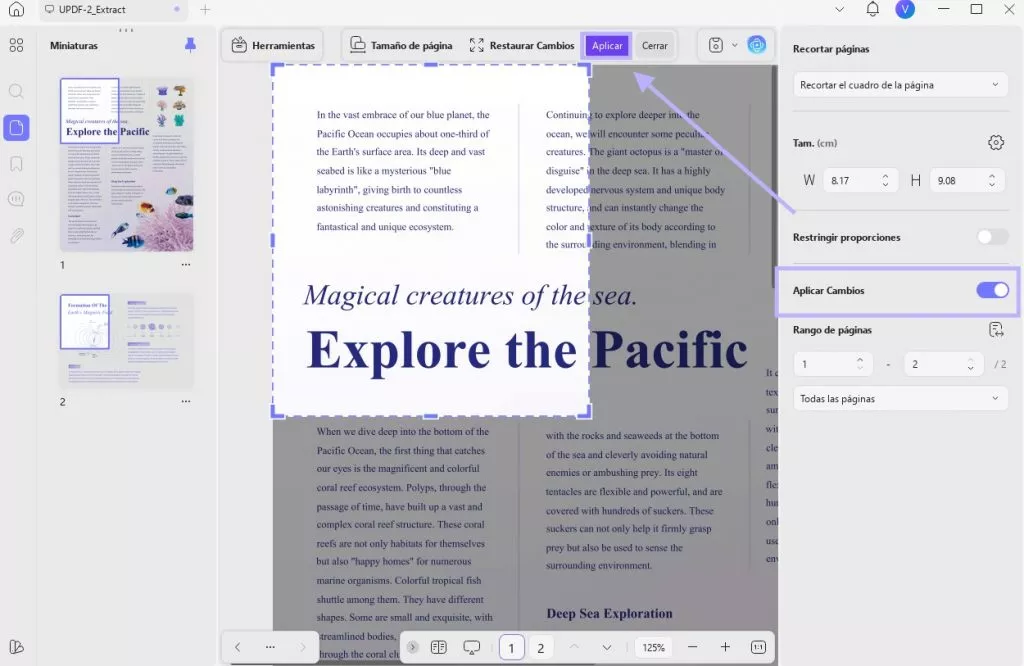The height and width of the screenshot is (666, 1024).
Task: Expand the title bar dropdown chevron
Action: (x=840, y=10)
